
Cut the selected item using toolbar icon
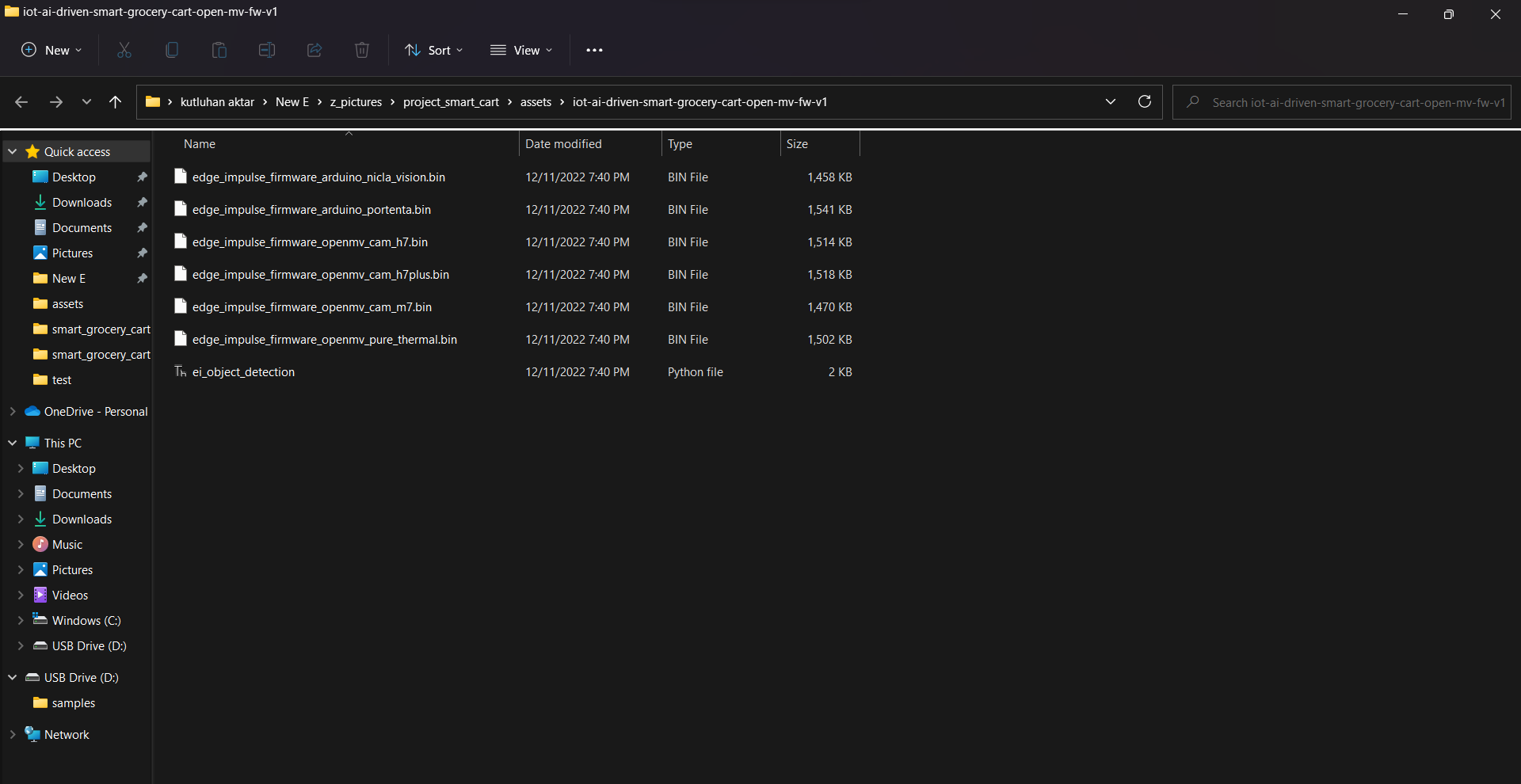click(124, 50)
